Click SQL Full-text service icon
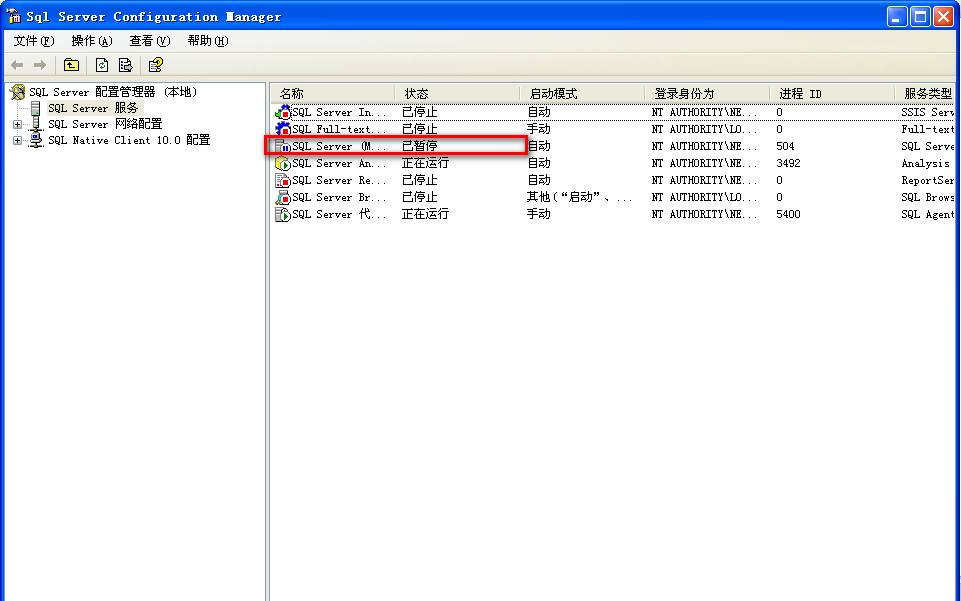The width and height of the screenshot is (961, 601). click(x=283, y=129)
